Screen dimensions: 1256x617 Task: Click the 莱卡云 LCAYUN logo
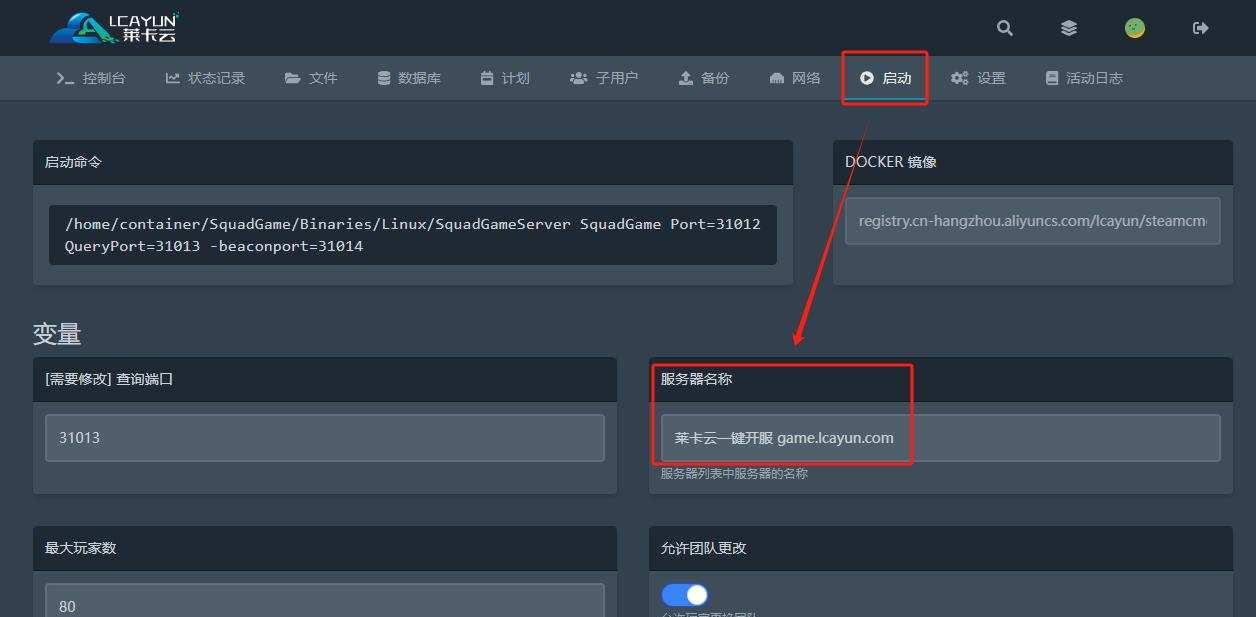(x=114, y=28)
